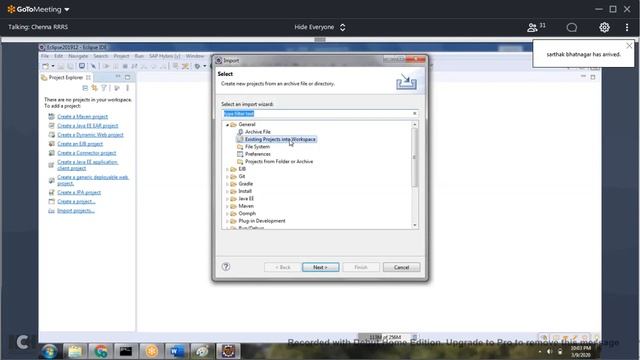Clear the import wizard filter text with X icon
Screen dimensions: 640x360
pos(415,113)
